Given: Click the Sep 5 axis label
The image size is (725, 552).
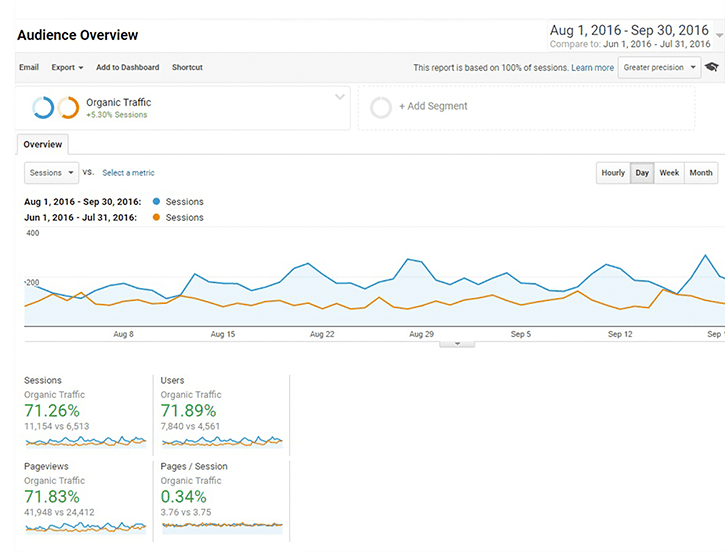Looking at the screenshot, I should pyautogui.click(x=521, y=334).
